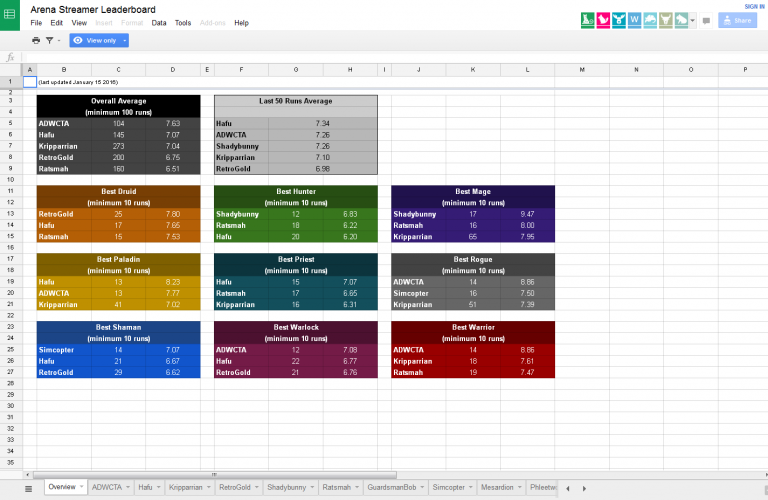The width and height of the screenshot is (768, 500).
Task: Open the Data menu
Action: click(x=159, y=22)
